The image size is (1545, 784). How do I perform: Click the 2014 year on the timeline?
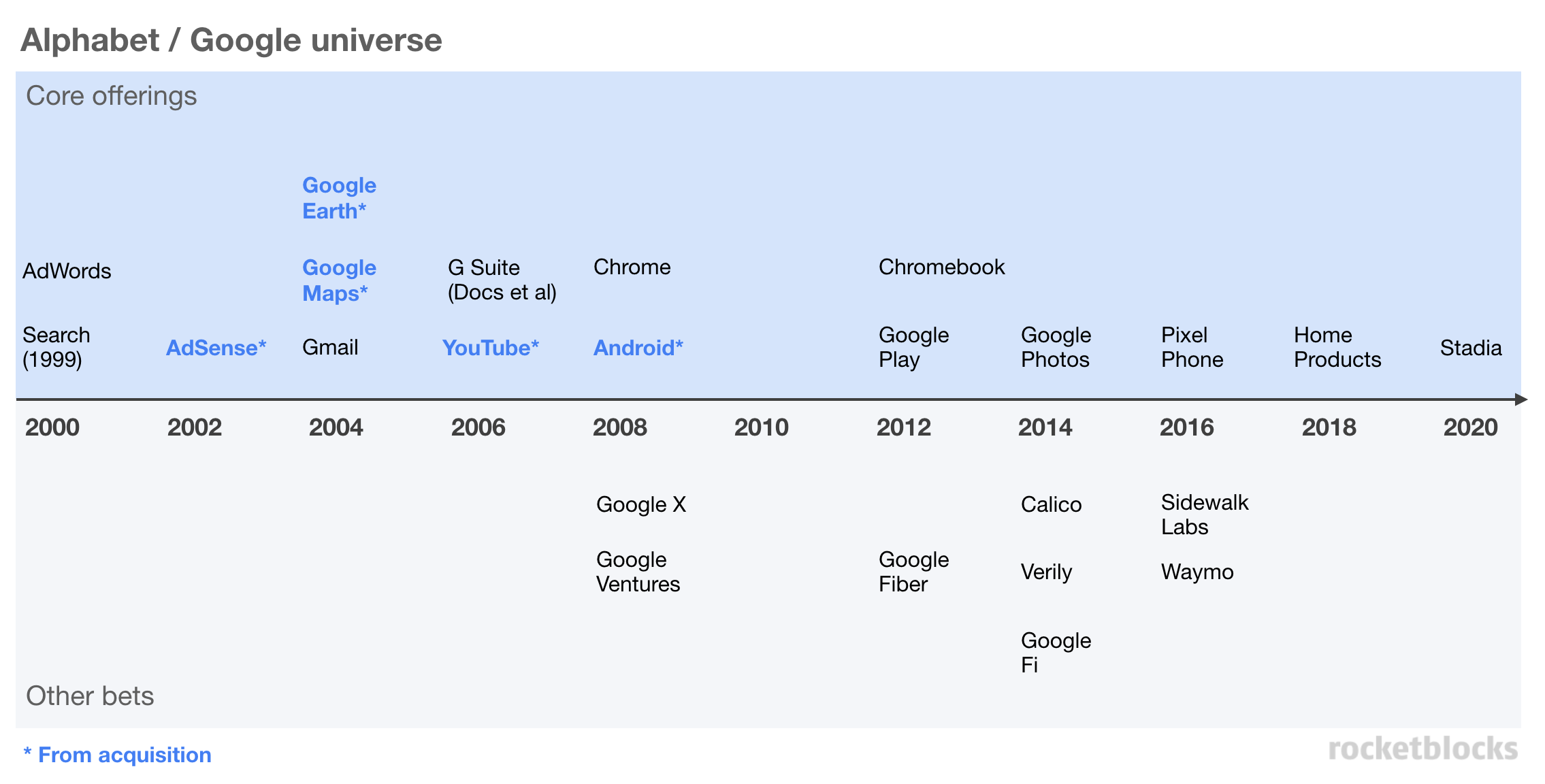point(1045,427)
